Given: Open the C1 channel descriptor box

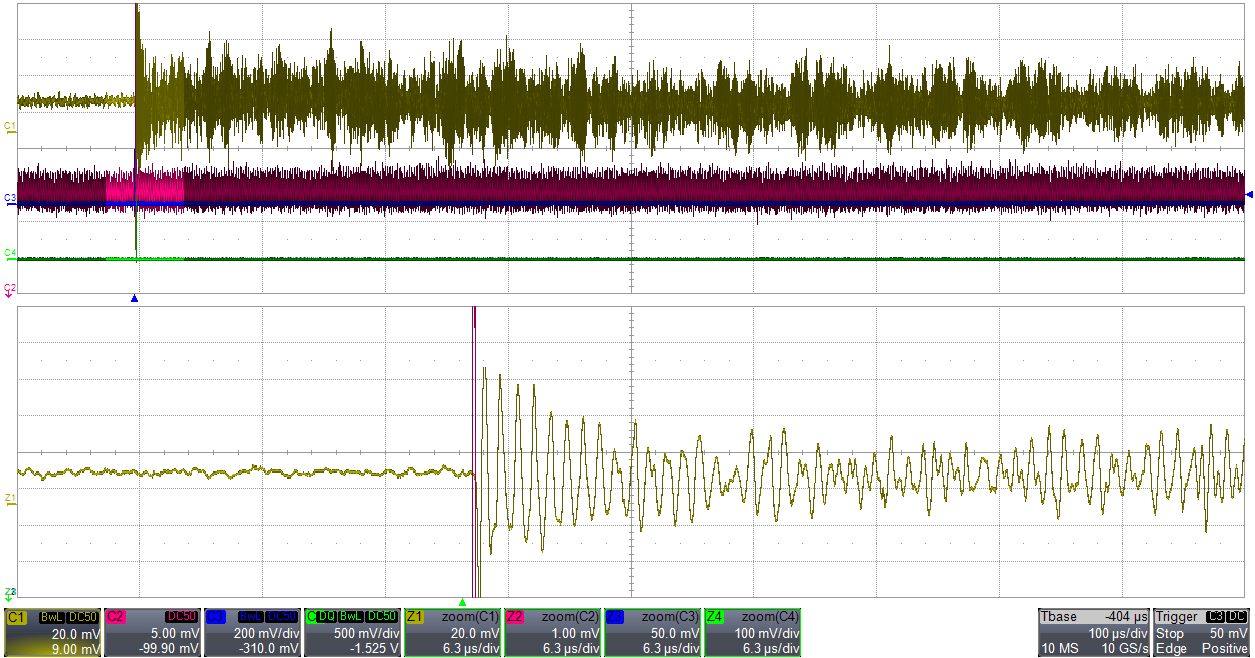Looking at the screenshot, I should coord(52,633).
